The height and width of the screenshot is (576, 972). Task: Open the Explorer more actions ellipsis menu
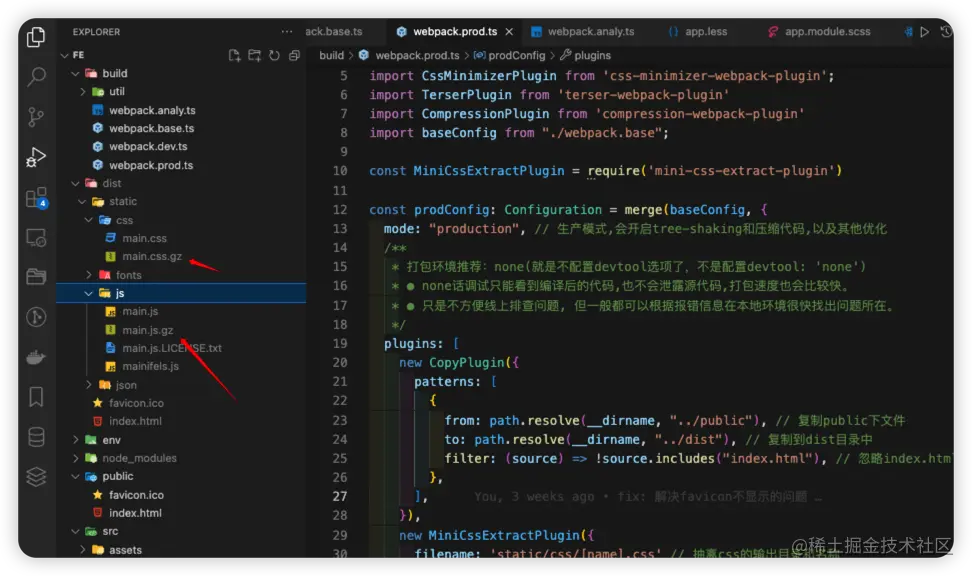(286, 32)
